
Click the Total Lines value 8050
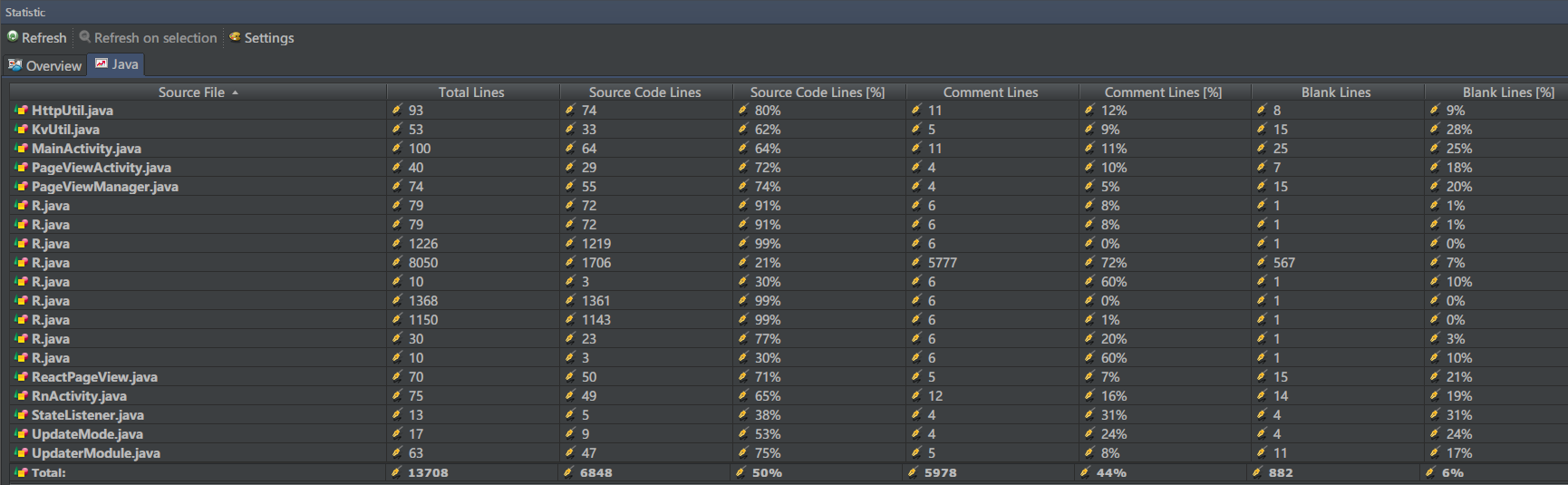423,263
